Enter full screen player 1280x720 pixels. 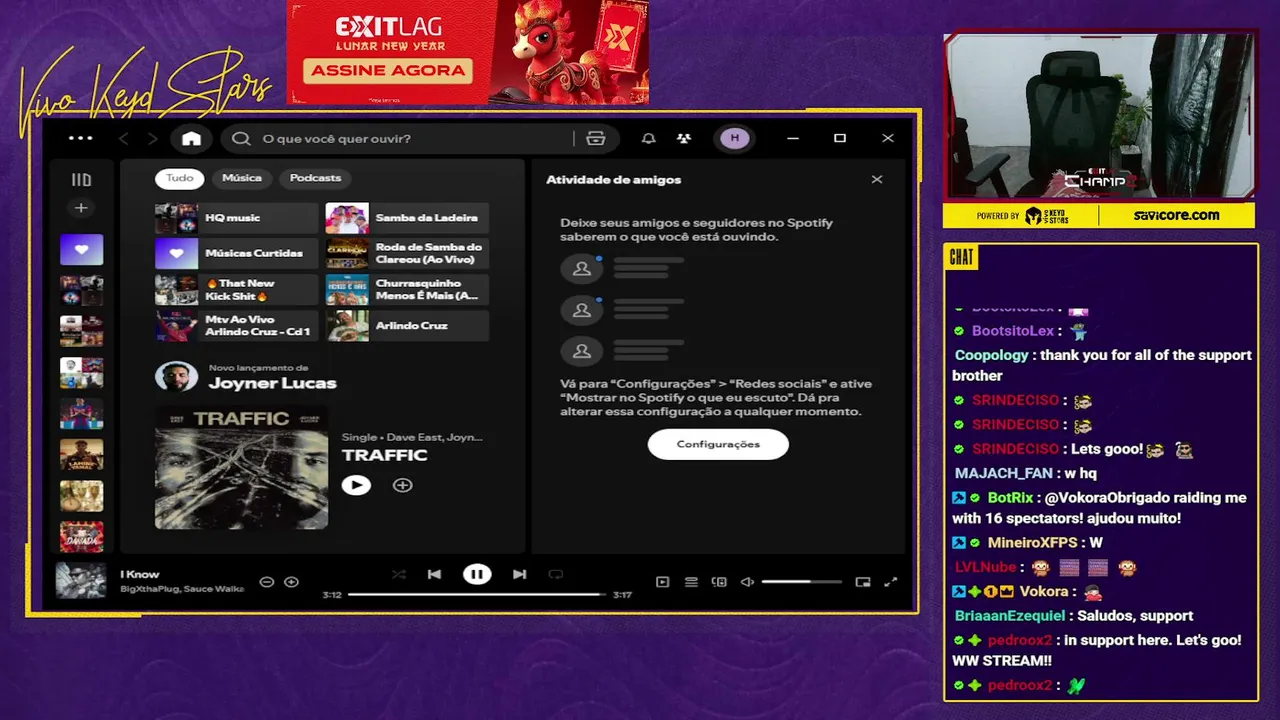click(891, 582)
